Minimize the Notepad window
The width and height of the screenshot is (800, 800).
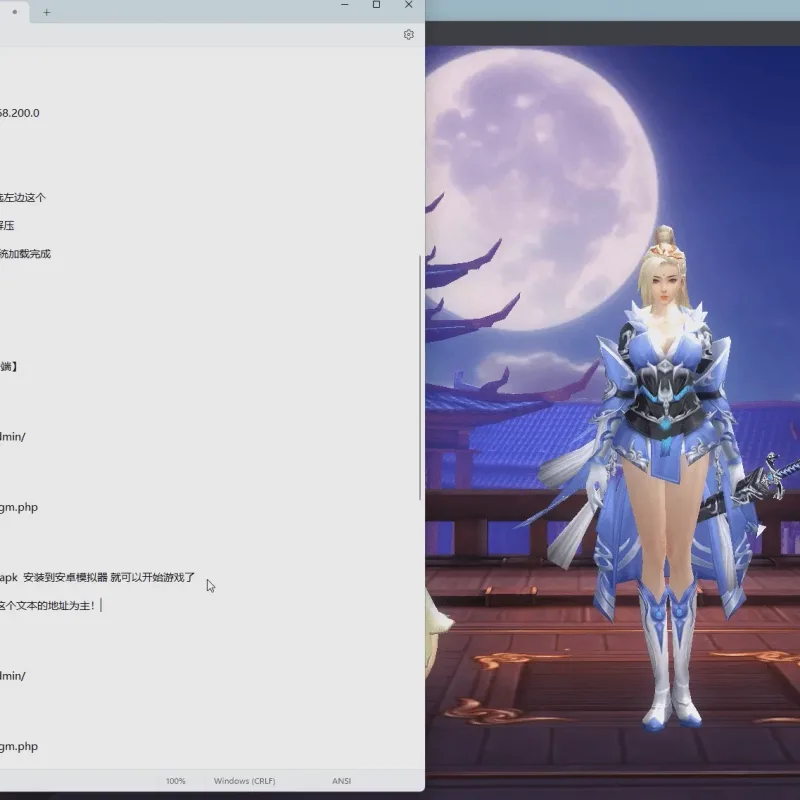coord(345,5)
